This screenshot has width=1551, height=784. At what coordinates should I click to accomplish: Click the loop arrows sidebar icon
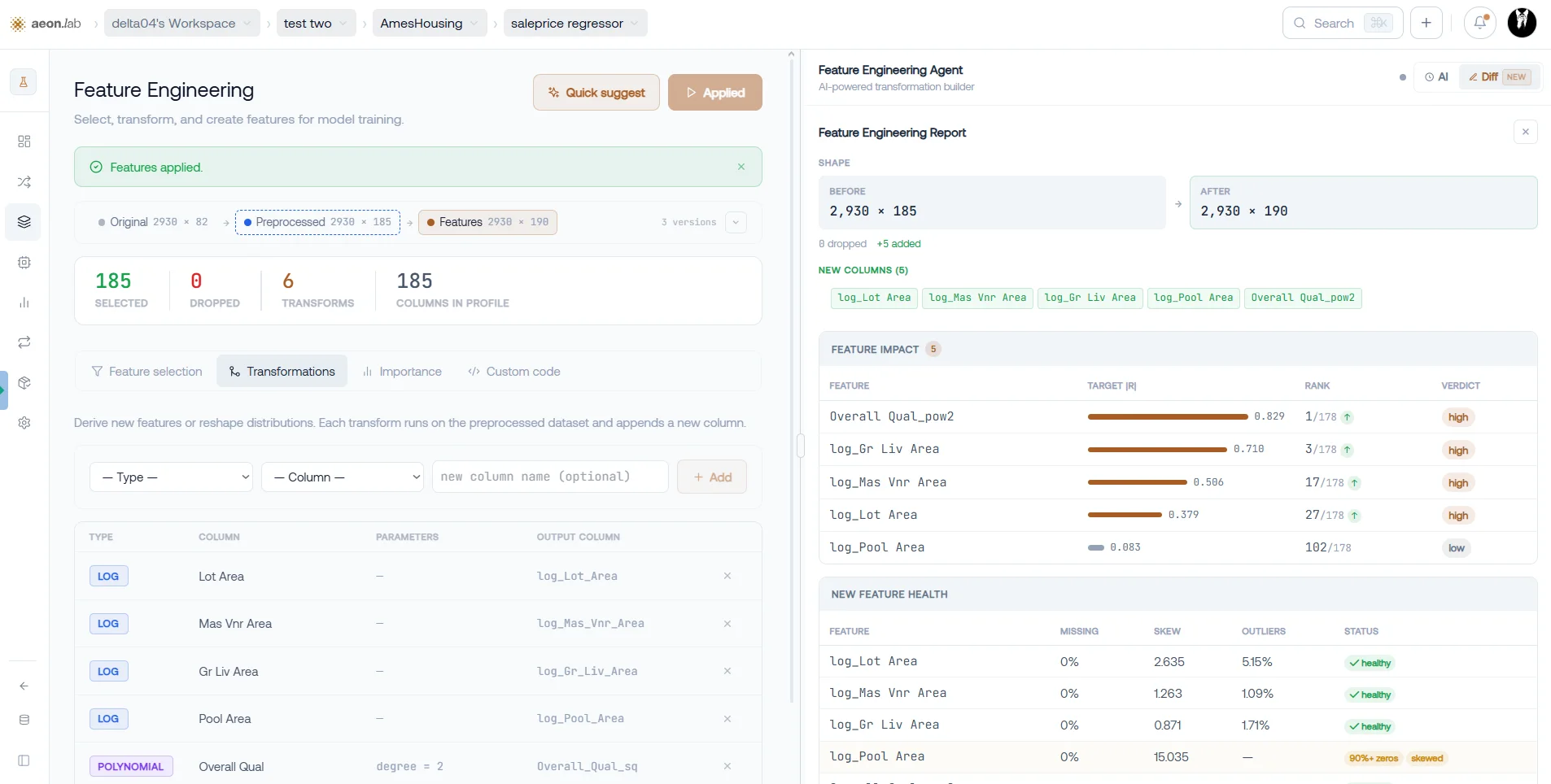click(24, 342)
